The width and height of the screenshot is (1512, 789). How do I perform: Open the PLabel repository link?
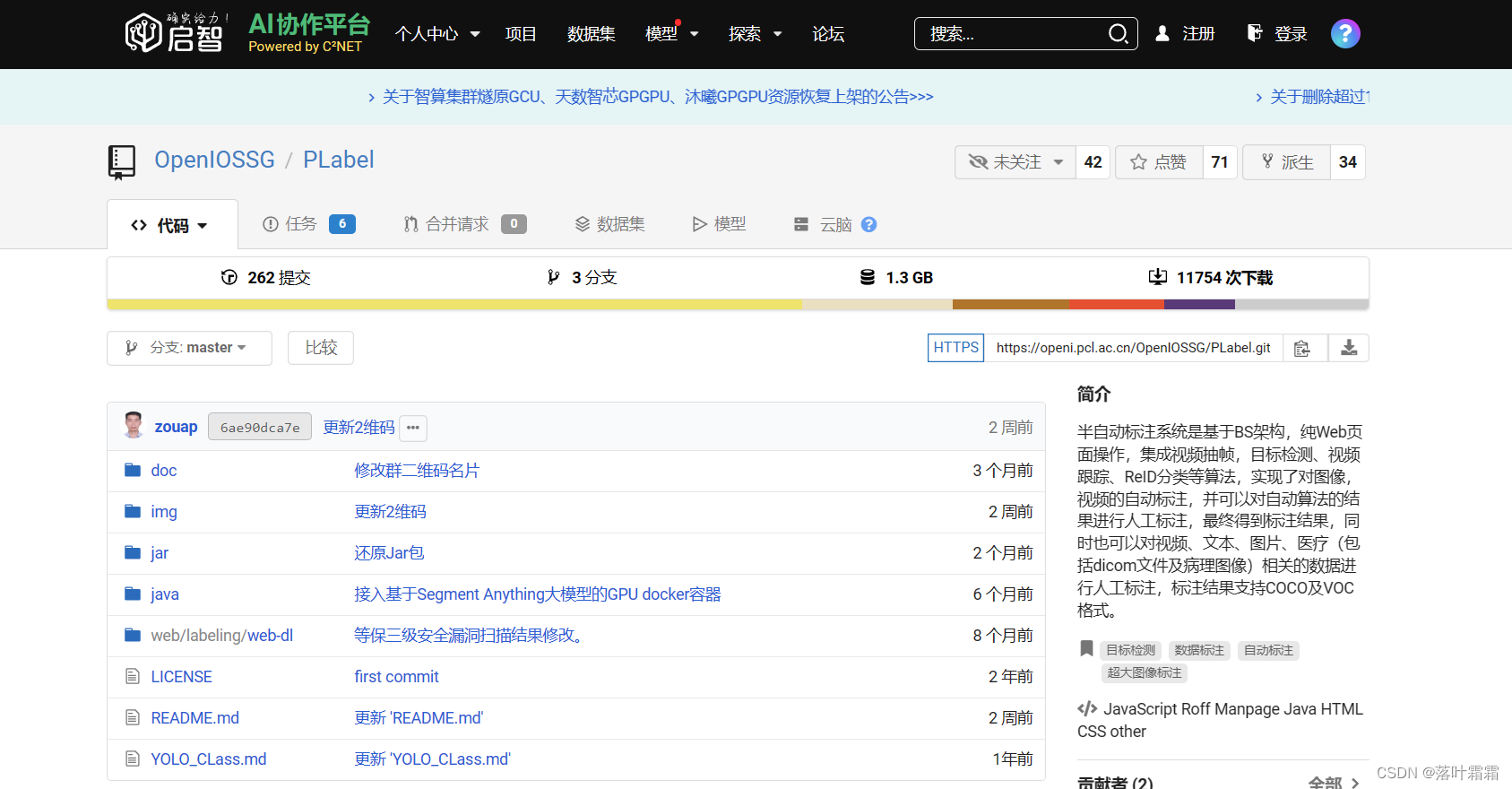point(338,160)
